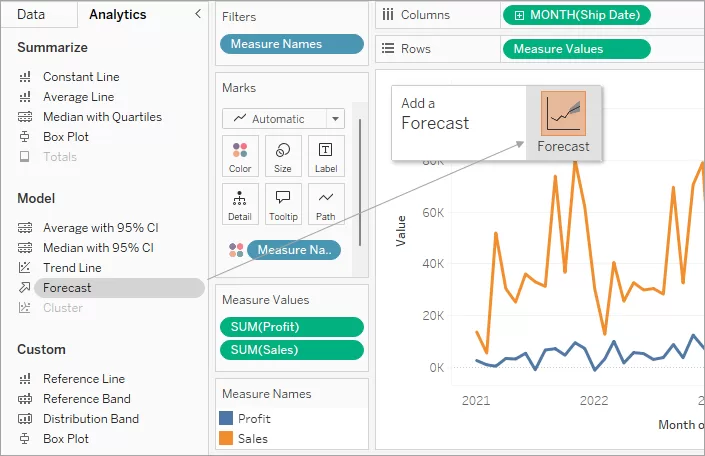This screenshot has width=705, height=456.
Task: Choose Trend Line from Model section
Action: (71, 268)
